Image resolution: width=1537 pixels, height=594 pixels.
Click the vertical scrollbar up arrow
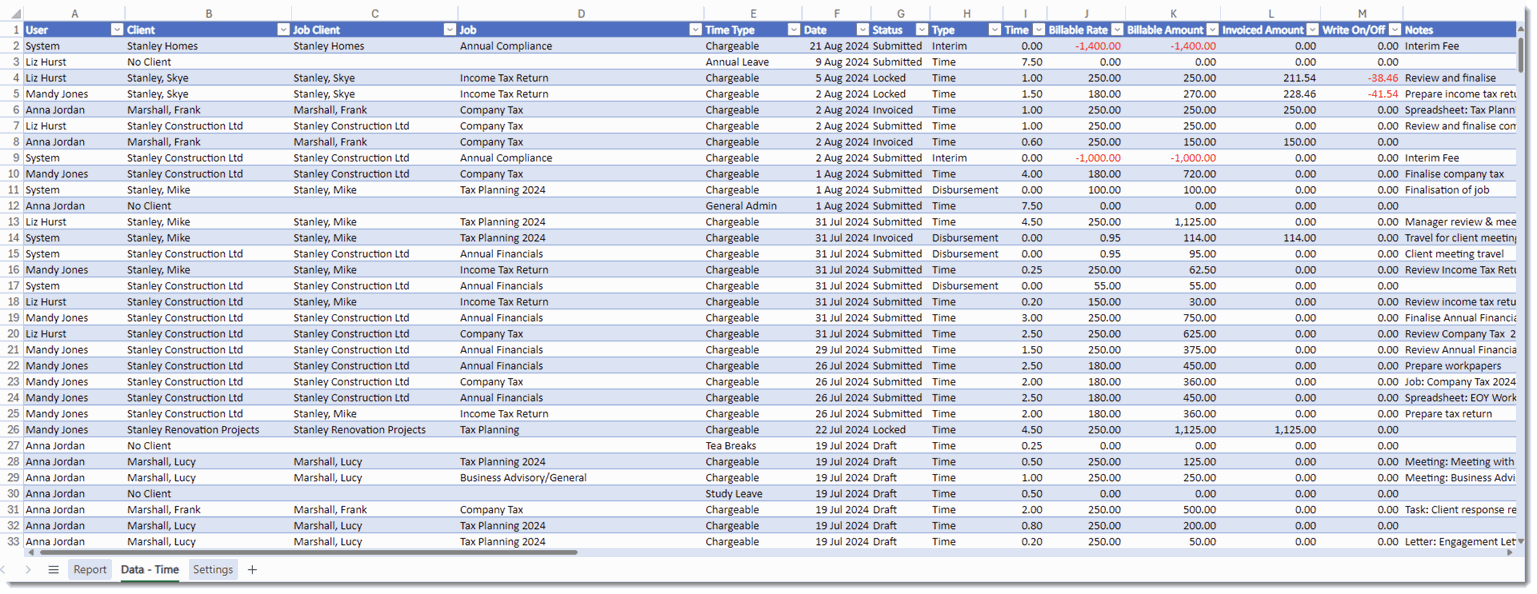(x=1521, y=30)
